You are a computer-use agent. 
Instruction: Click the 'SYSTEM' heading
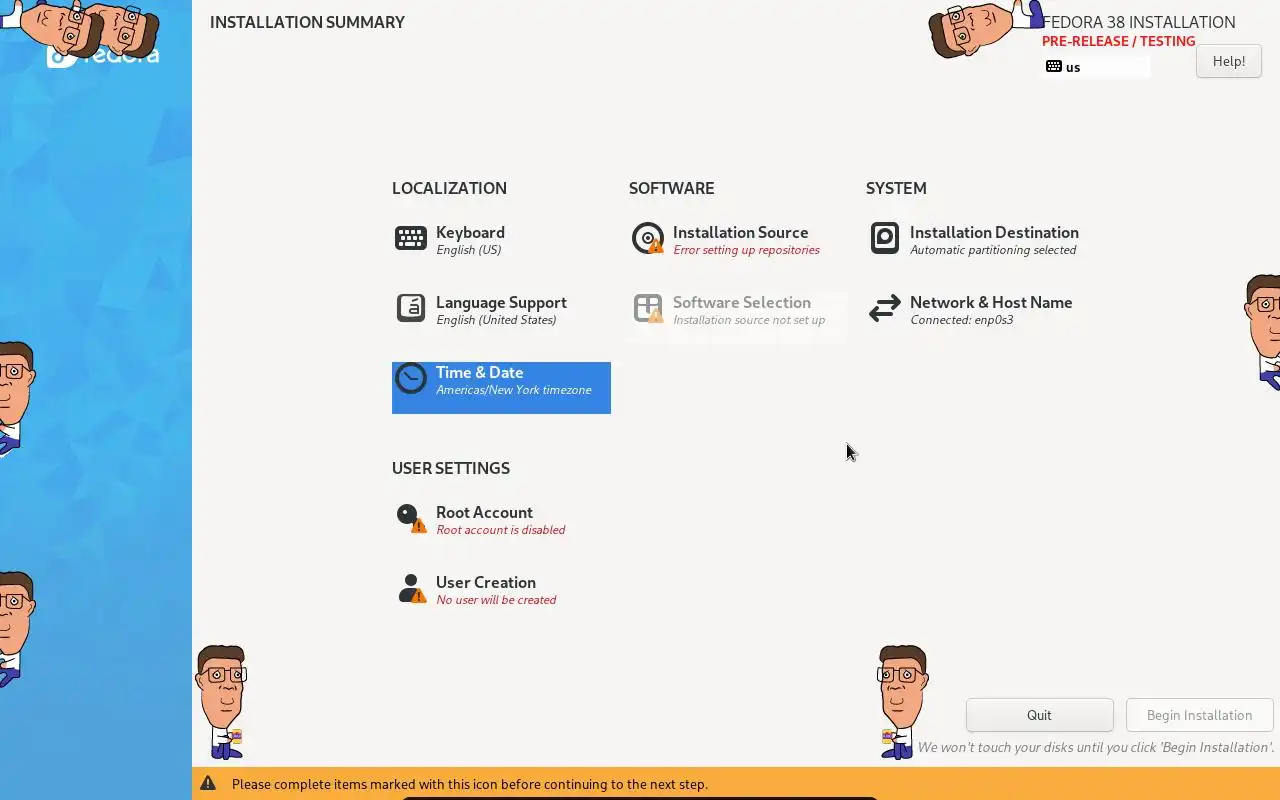click(896, 188)
